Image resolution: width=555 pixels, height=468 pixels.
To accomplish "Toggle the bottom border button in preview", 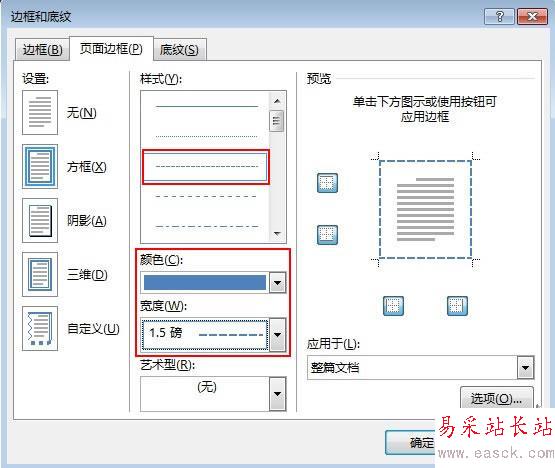I will (x=327, y=235).
